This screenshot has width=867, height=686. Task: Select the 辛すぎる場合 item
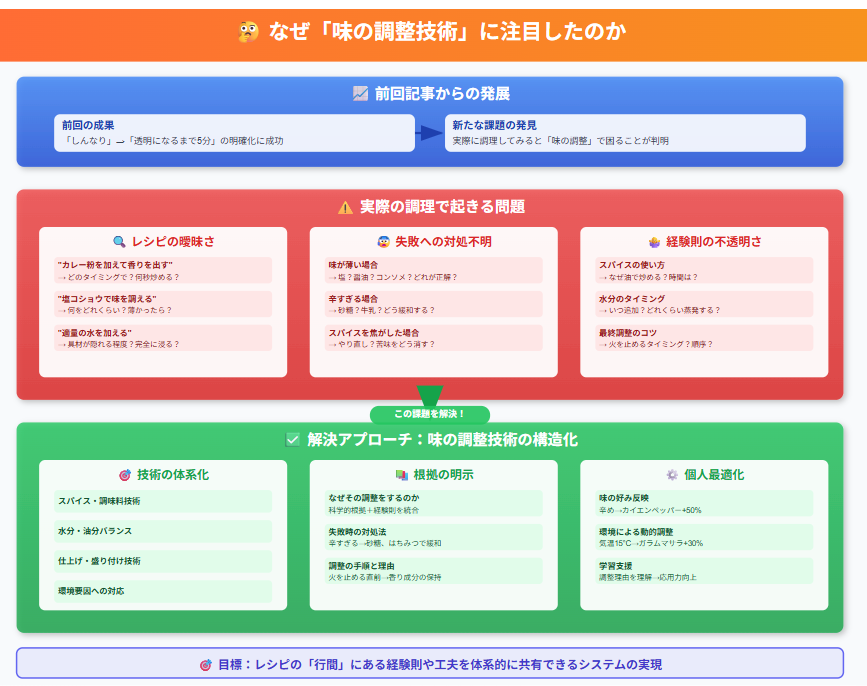pos(434,304)
